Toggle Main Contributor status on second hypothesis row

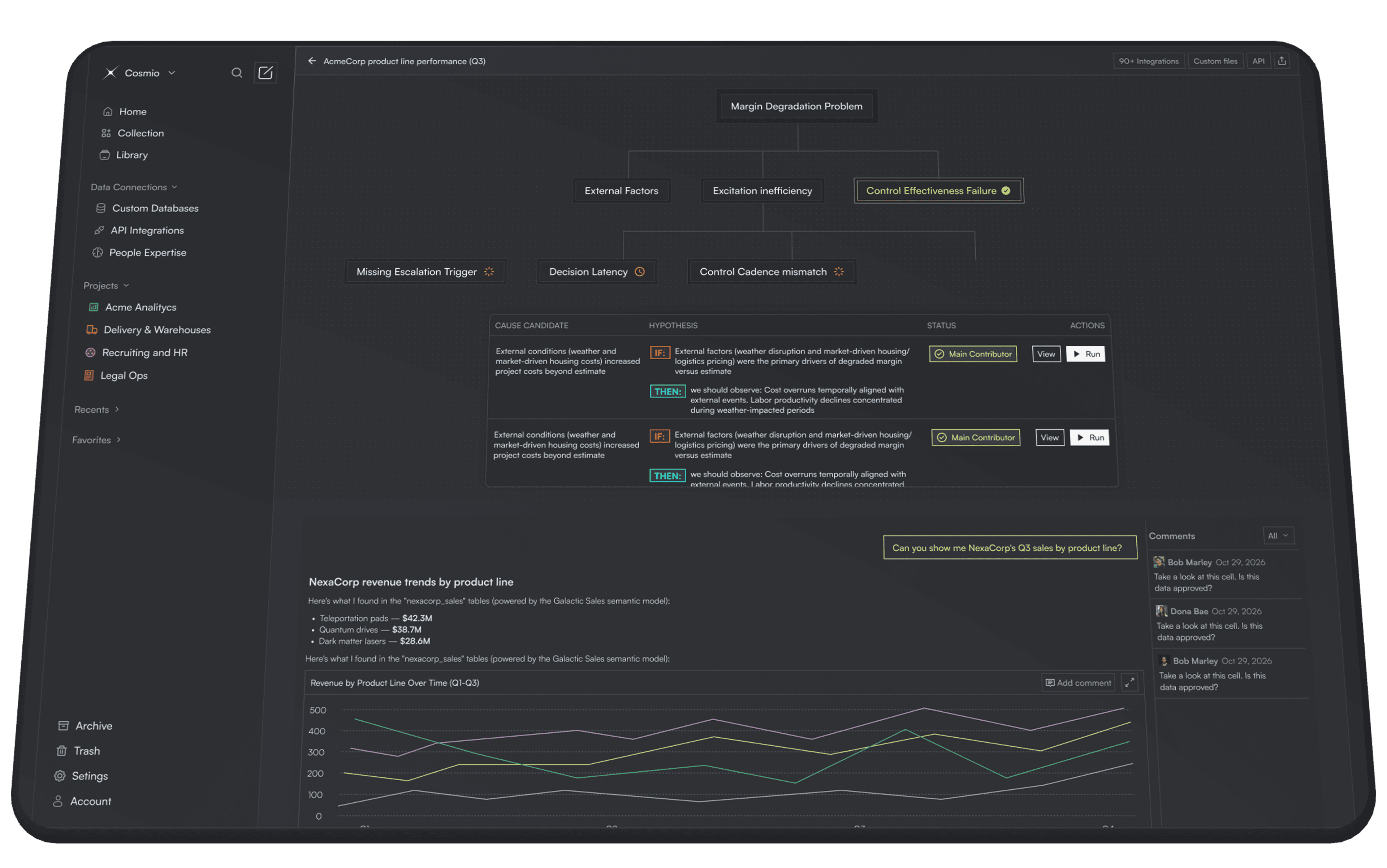click(975, 438)
